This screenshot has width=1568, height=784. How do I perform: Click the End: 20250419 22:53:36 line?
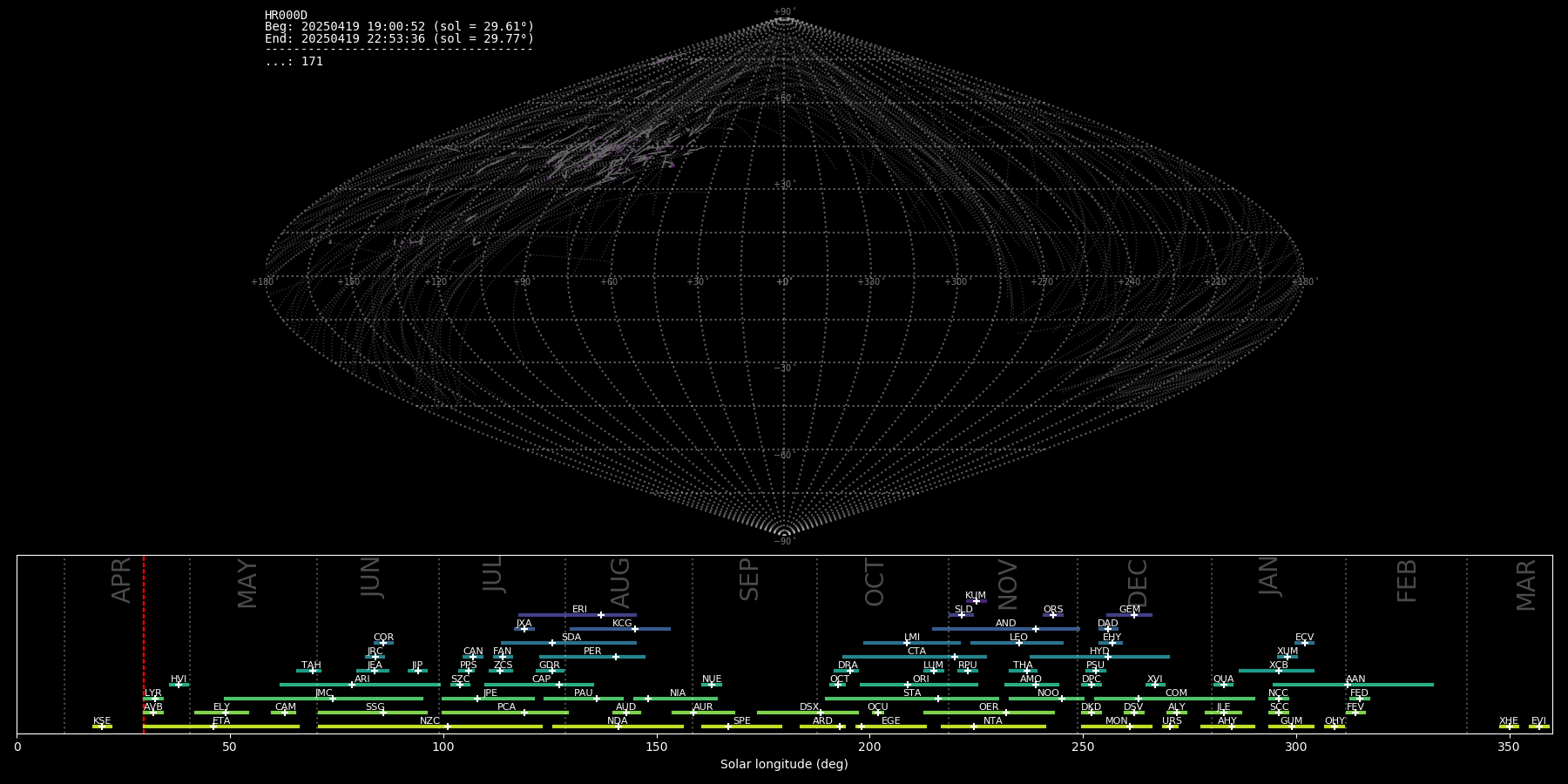399,38
